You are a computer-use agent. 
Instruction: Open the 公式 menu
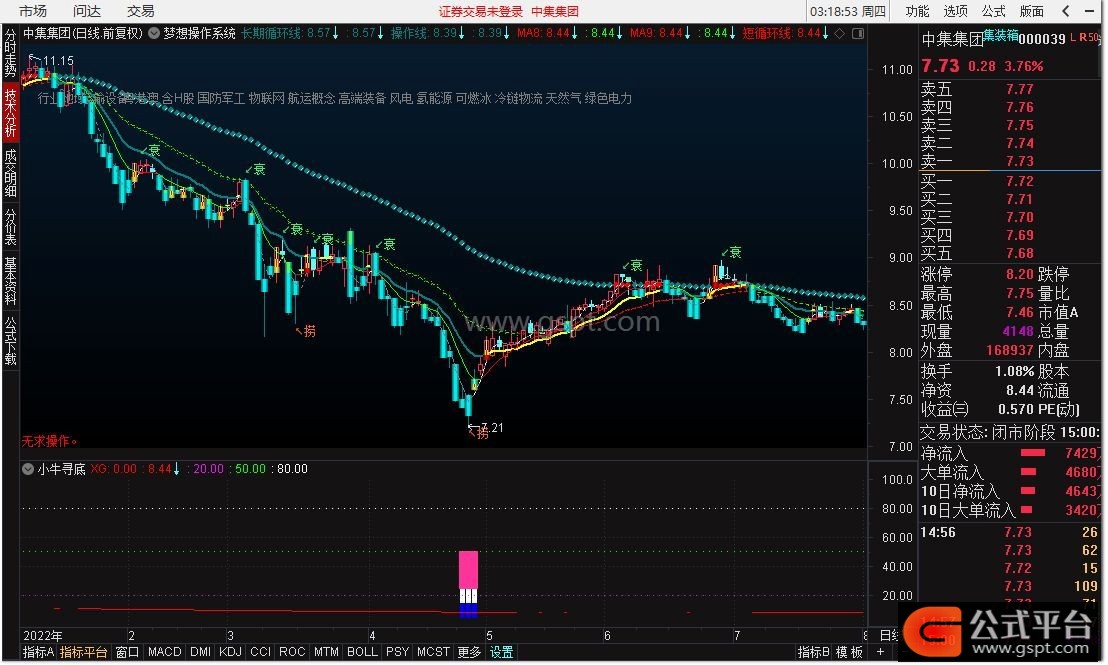click(994, 11)
